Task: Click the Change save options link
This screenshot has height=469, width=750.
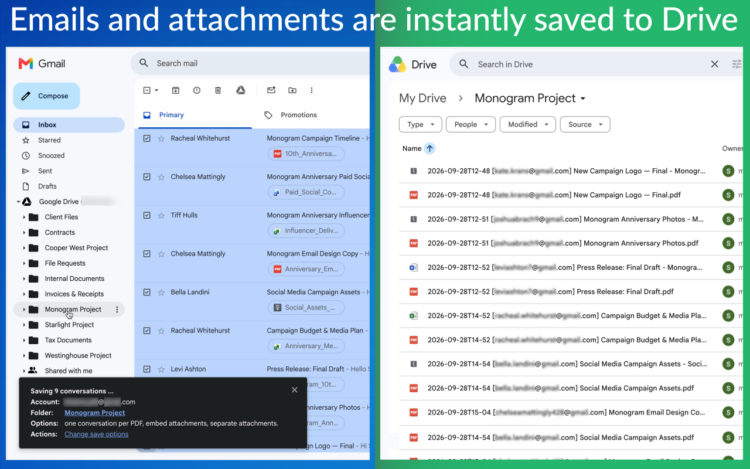Action: coord(96,434)
